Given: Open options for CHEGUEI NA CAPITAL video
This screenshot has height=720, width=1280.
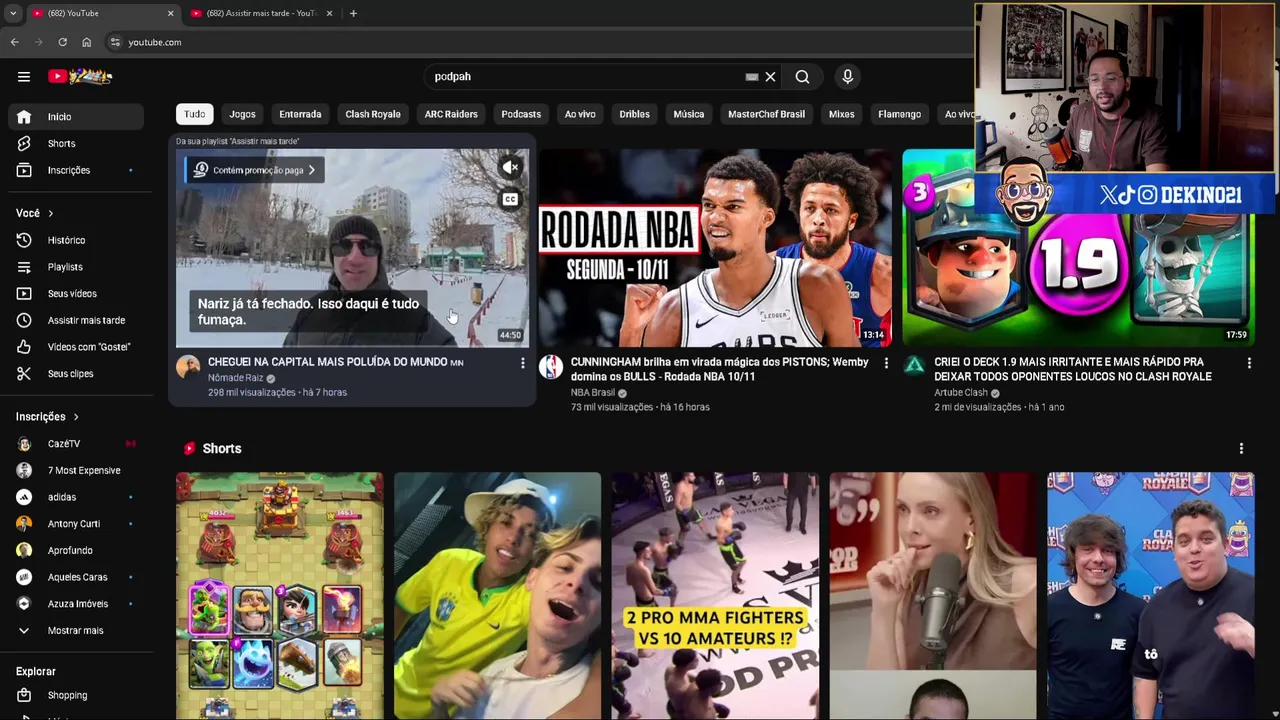Looking at the screenshot, I should pyautogui.click(x=522, y=363).
